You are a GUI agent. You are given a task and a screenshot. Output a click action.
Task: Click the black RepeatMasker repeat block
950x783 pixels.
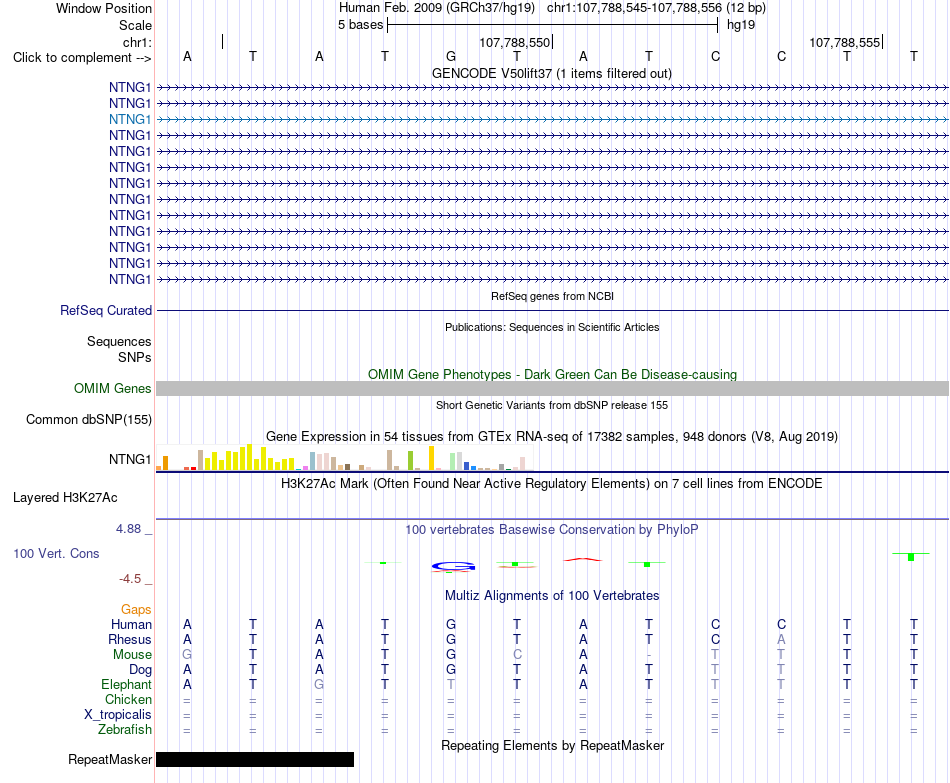coord(255,759)
